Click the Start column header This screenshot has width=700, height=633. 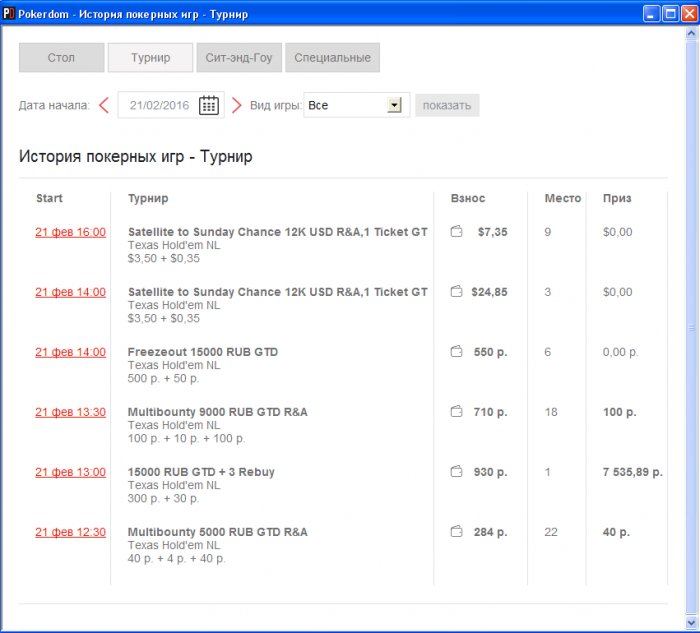coord(49,198)
